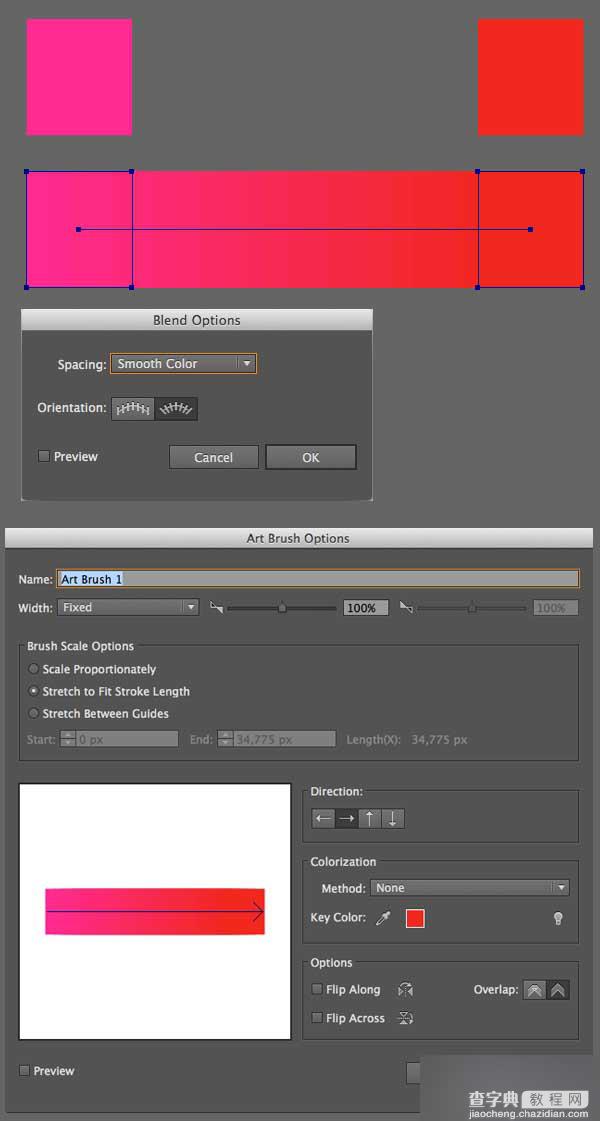Select Stretch to Fit Stroke Length
The height and width of the screenshot is (1121, 600).
(x=33, y=691)
